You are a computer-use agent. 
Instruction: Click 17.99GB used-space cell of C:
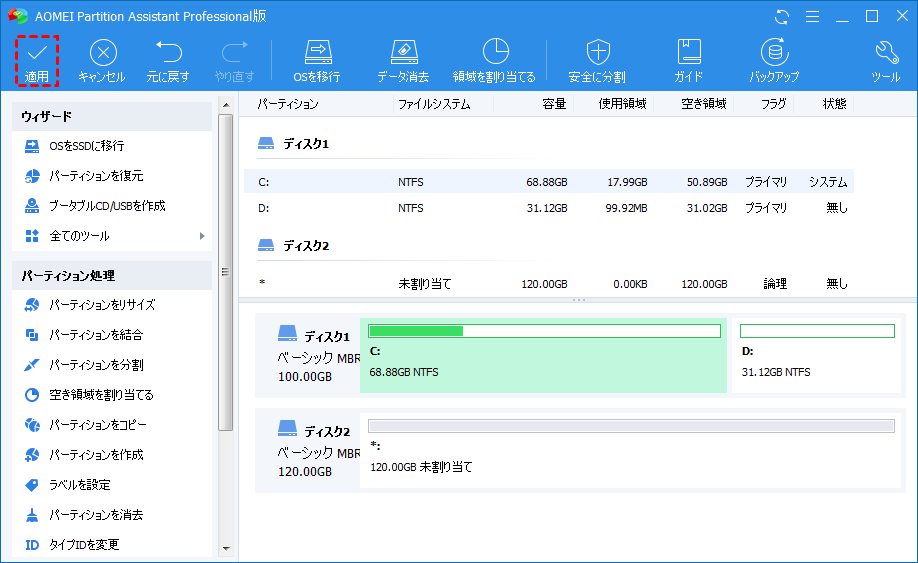tap(627, 182)
